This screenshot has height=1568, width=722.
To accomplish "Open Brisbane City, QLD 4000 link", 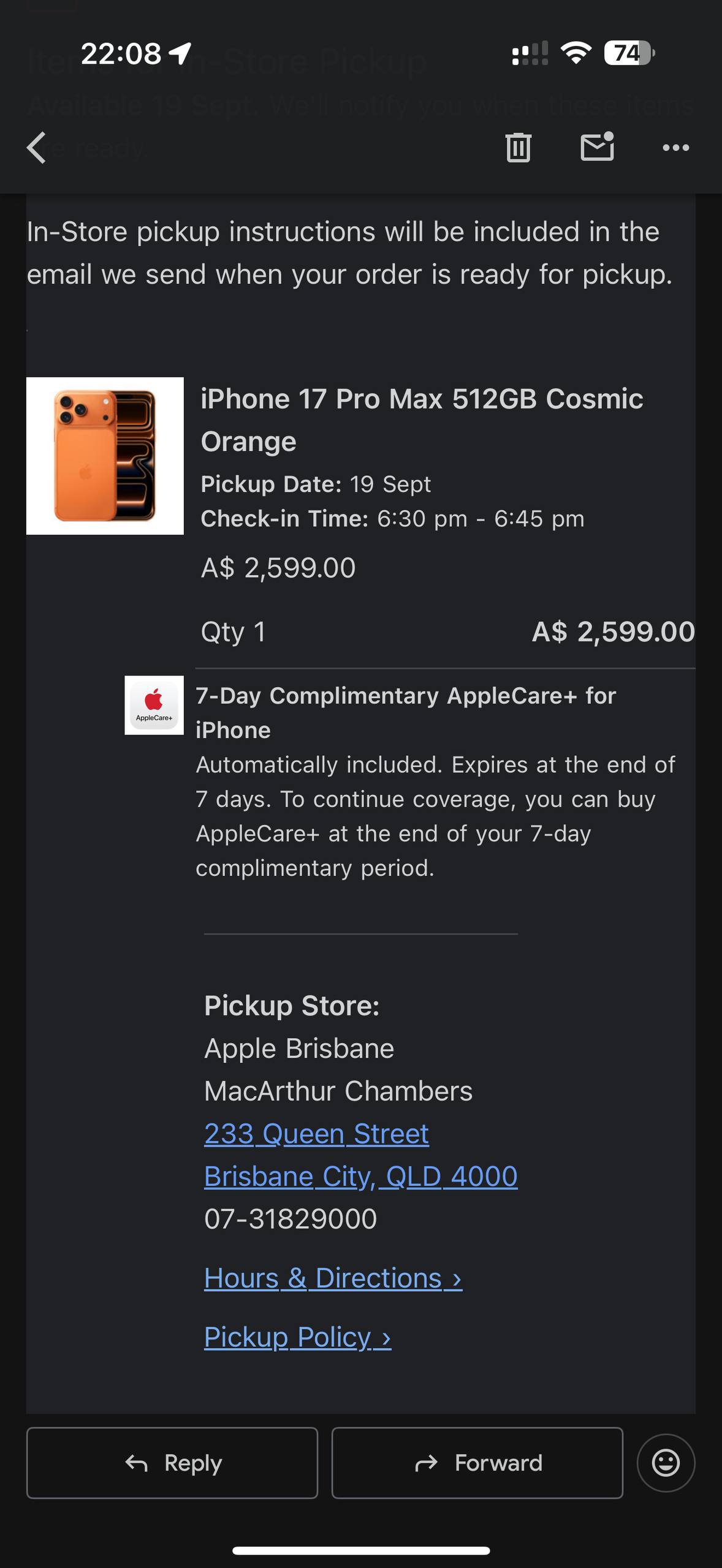I will [x=360, y=1177].
